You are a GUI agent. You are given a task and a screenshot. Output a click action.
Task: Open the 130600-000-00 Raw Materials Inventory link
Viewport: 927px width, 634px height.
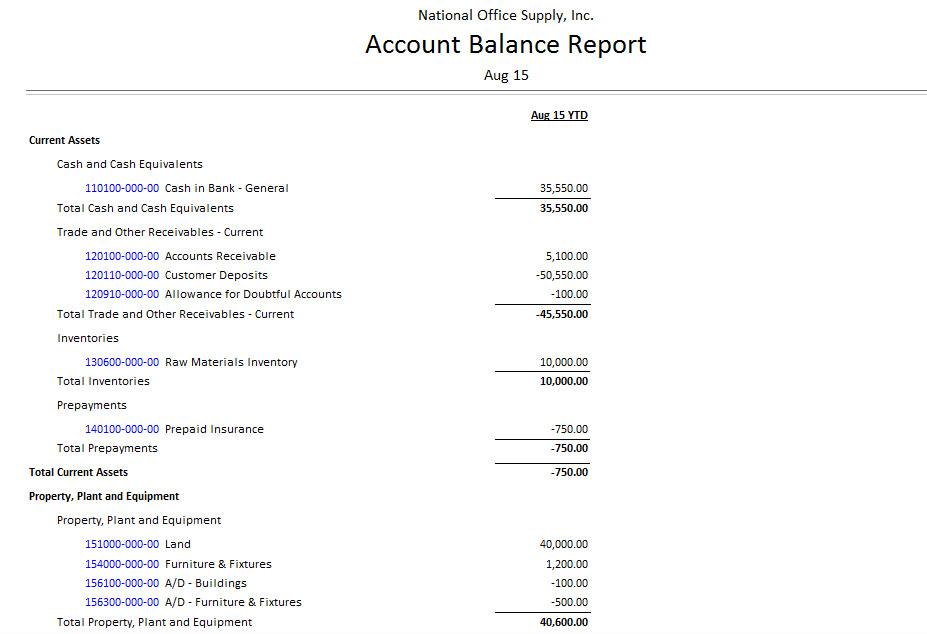click(122, 362)
